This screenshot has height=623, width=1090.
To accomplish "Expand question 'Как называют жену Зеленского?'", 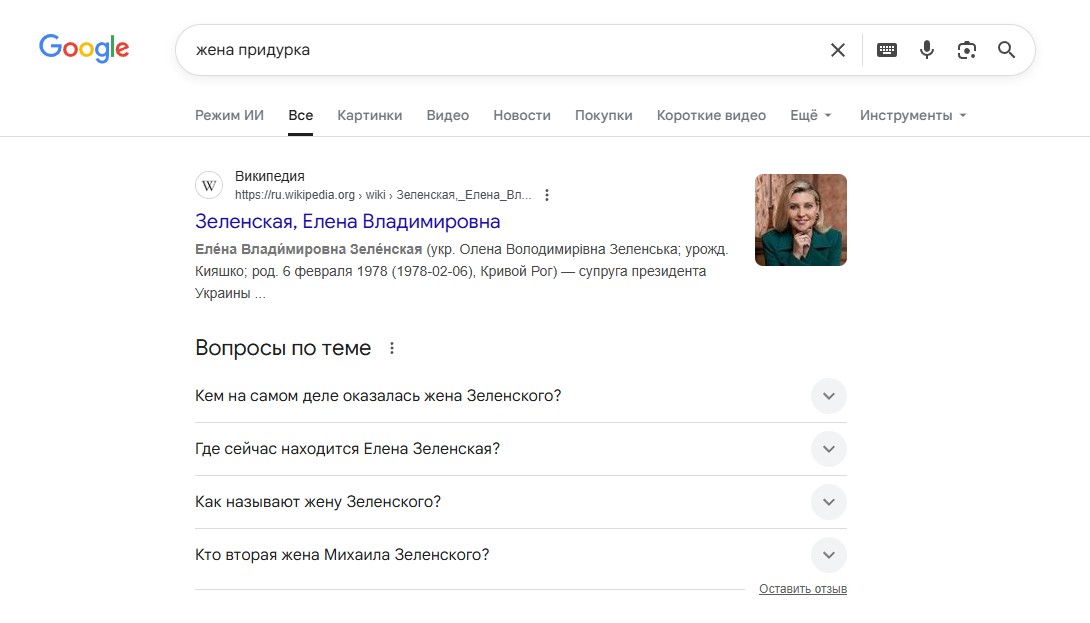I will coord(521,502).
